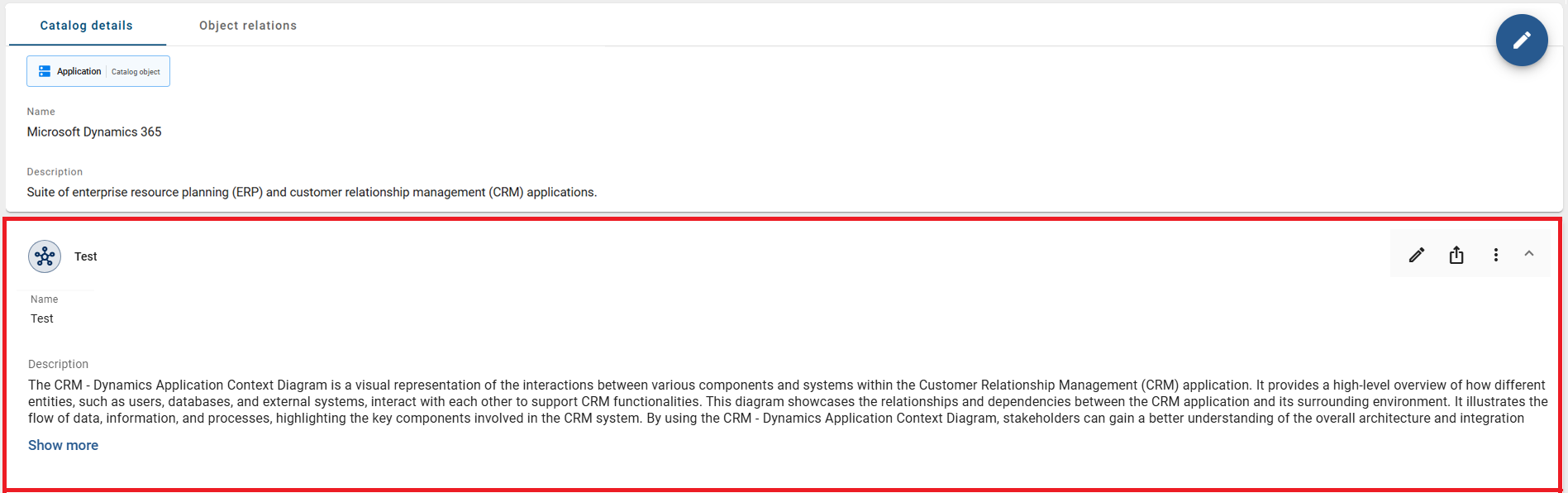Click the Name label above Microsoft Dynamics 365
The image size is (1568, 493).
41,112
